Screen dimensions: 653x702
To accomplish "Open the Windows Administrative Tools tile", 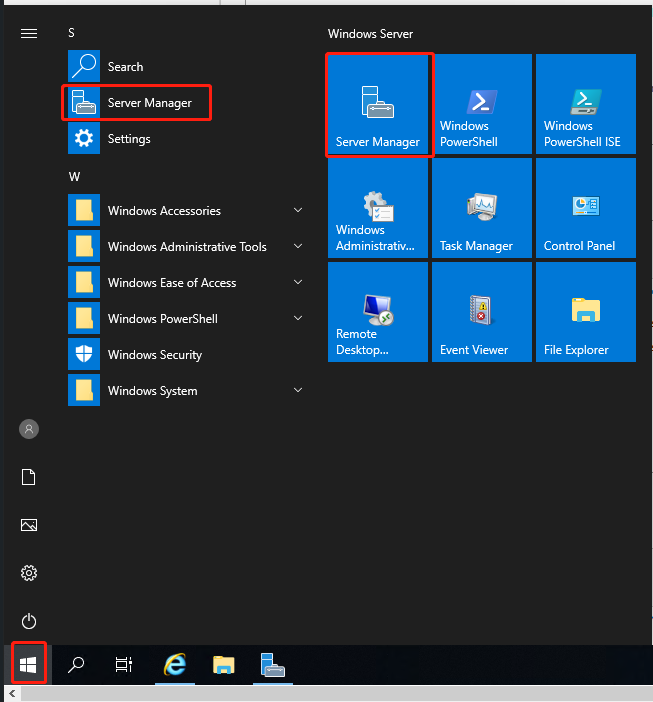I will coord(378,208).
